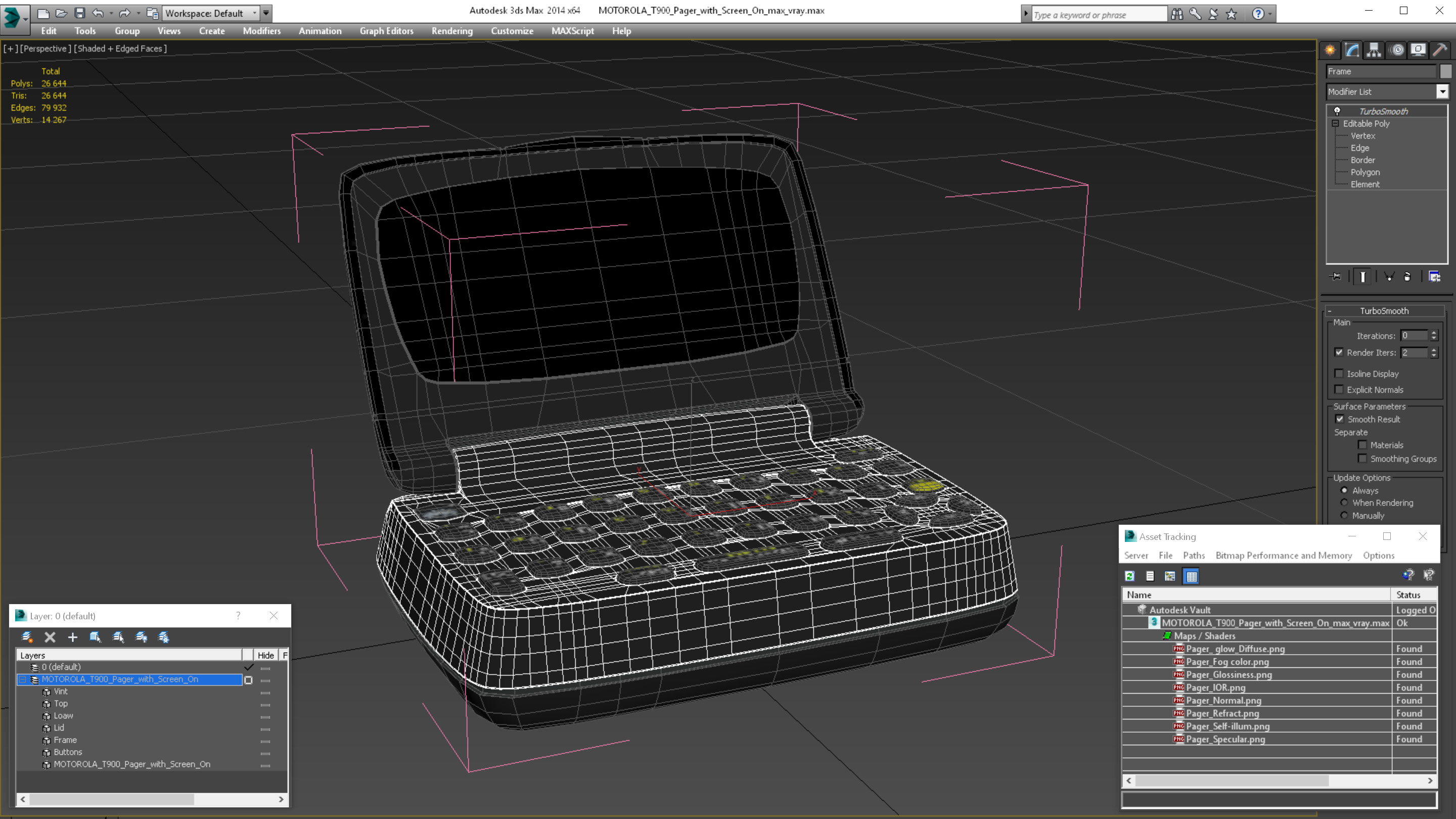This screenshot has height=819, width=1456.
Task: Open Bitmap Performance and Memory menu
Action: coord(1284,555)
